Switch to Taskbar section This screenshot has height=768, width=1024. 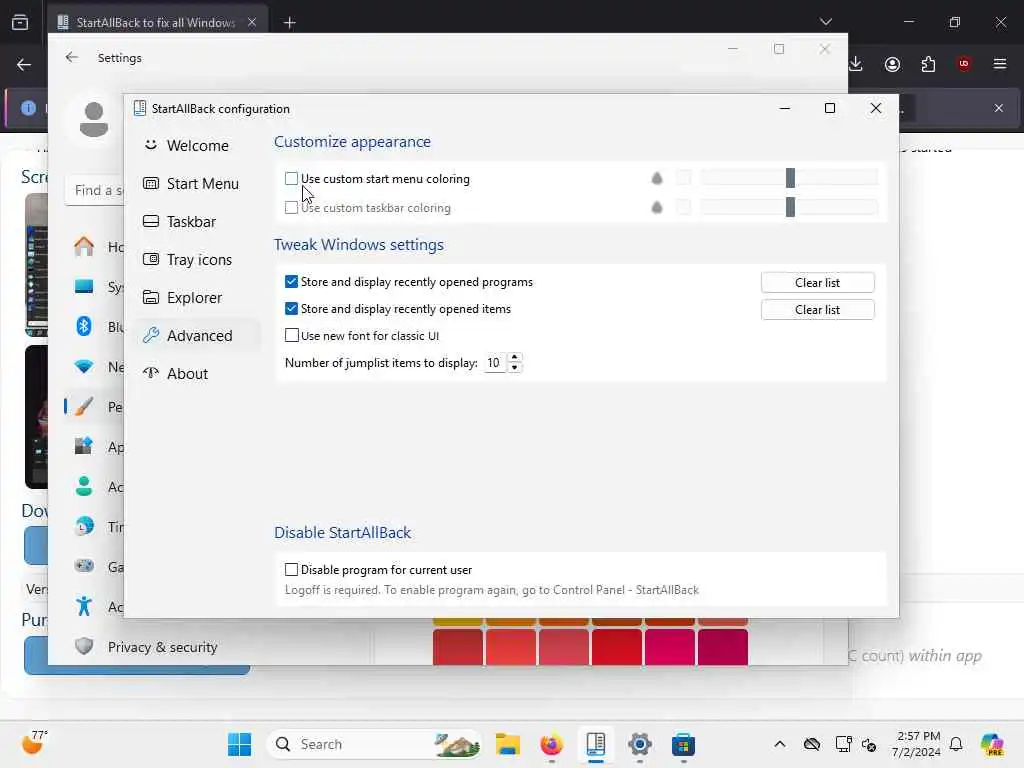click(x=197, y=221)
